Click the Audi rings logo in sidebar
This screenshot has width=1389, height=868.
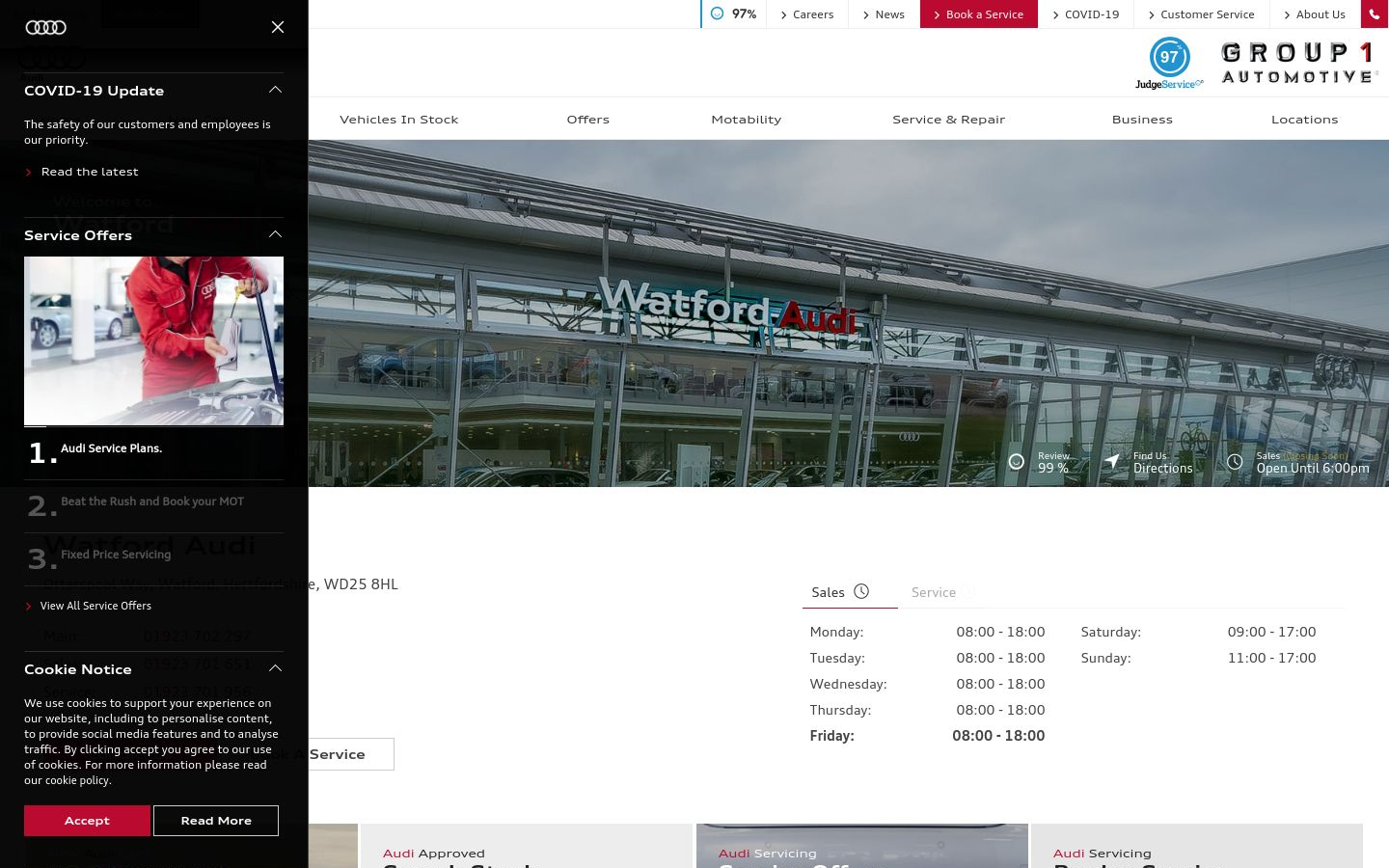(x=45, y=27)
